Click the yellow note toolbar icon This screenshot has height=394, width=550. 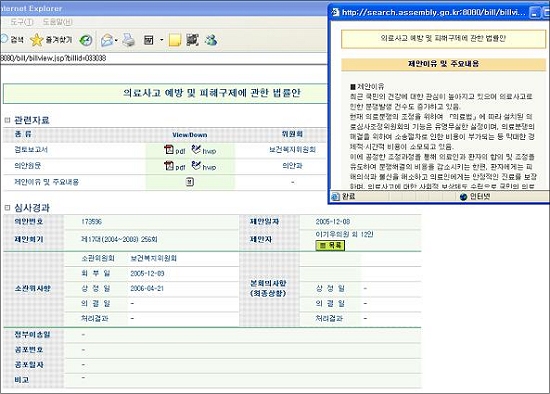tap(175, 40)
